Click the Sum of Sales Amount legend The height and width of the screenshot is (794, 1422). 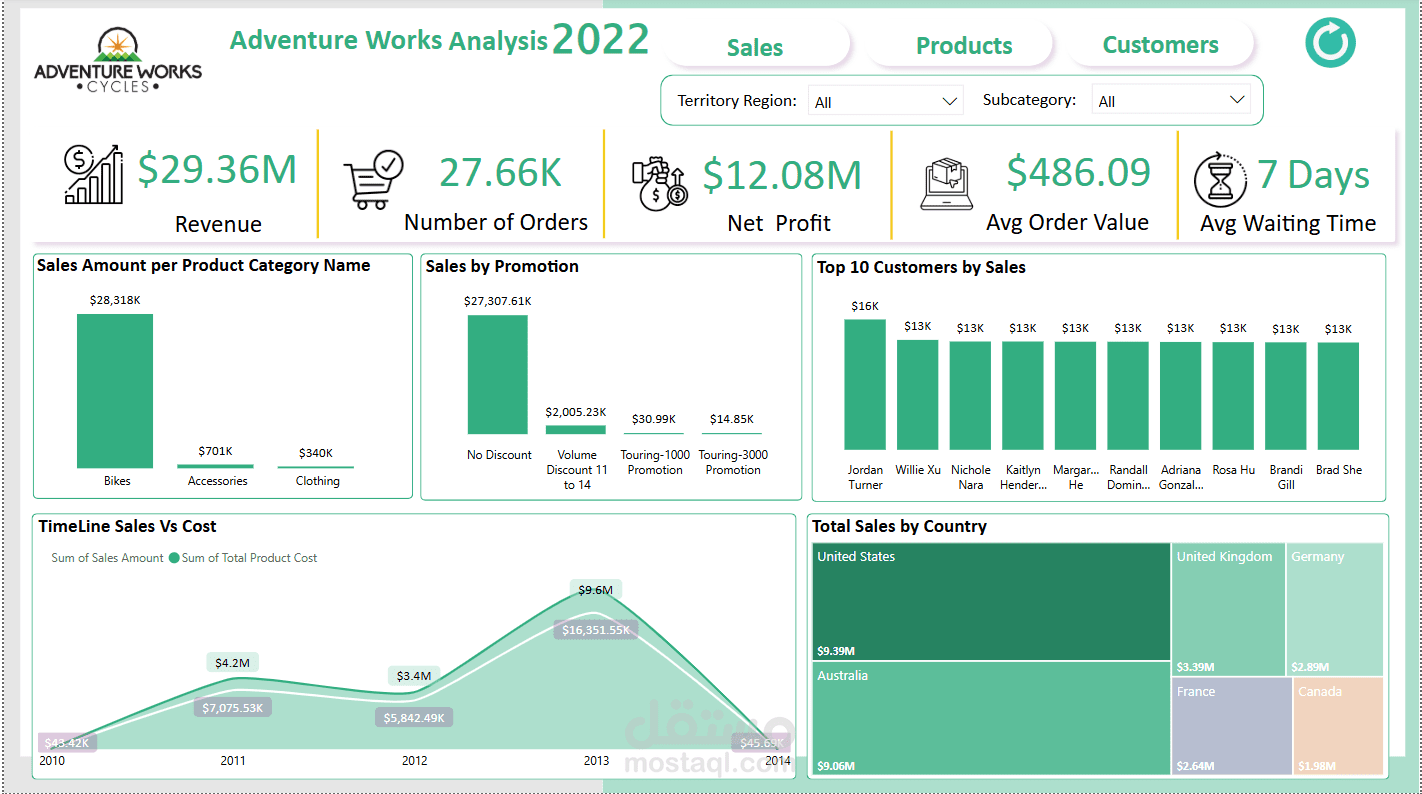107,558
